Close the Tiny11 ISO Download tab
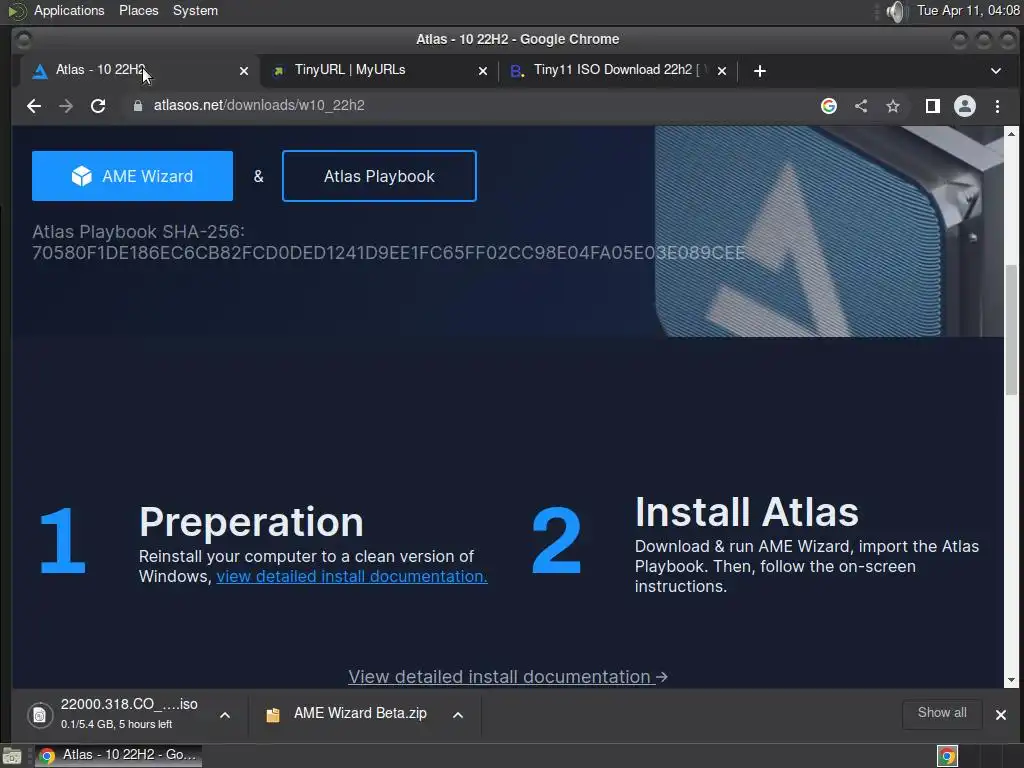 pyautogui.click(x=722, y=71)
